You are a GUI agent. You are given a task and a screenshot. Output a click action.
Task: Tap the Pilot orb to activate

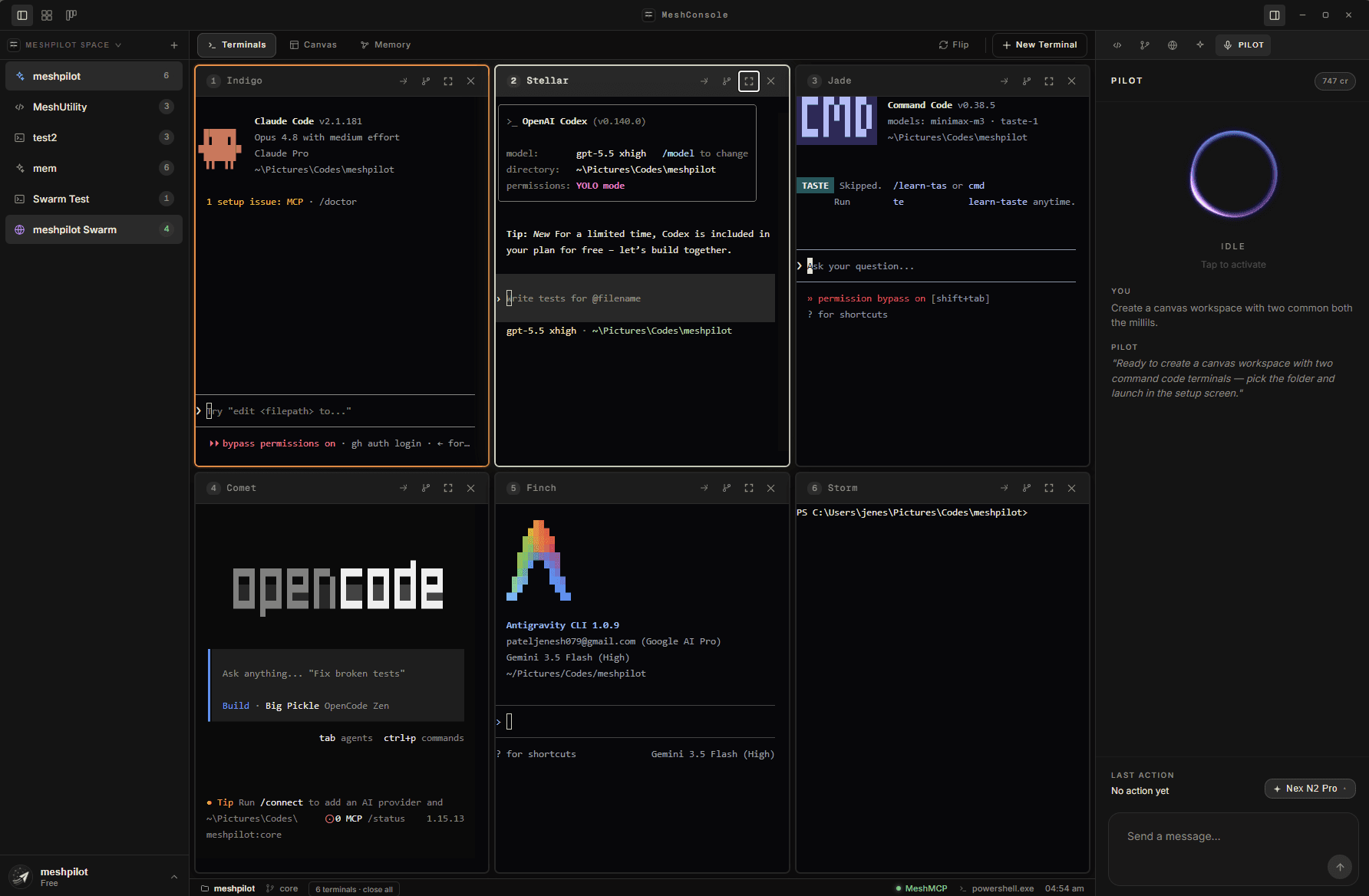point(1233,174)
